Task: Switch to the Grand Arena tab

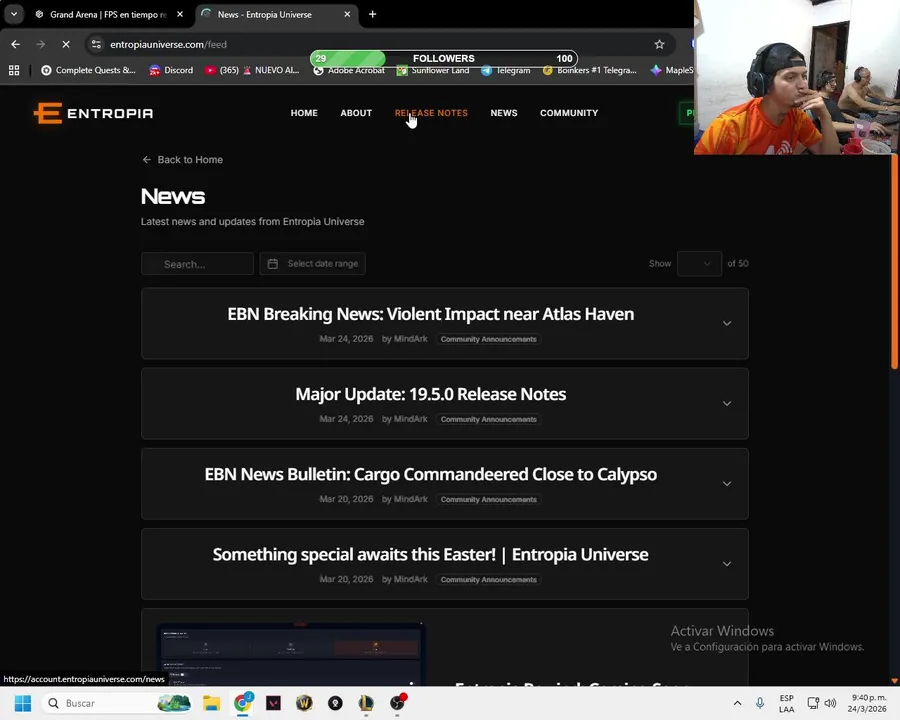Action: pos(108,14)
